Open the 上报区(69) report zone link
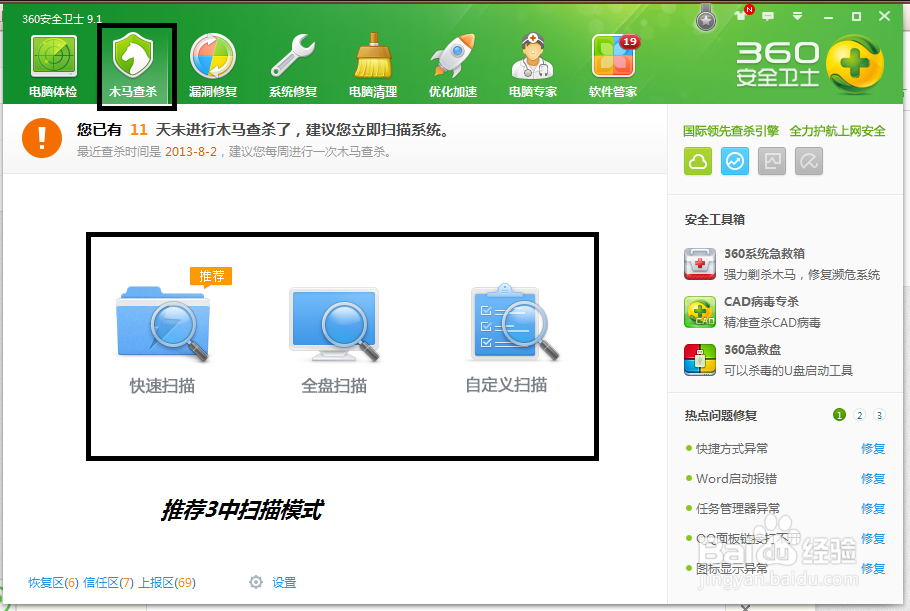 [x=167, y=583]
